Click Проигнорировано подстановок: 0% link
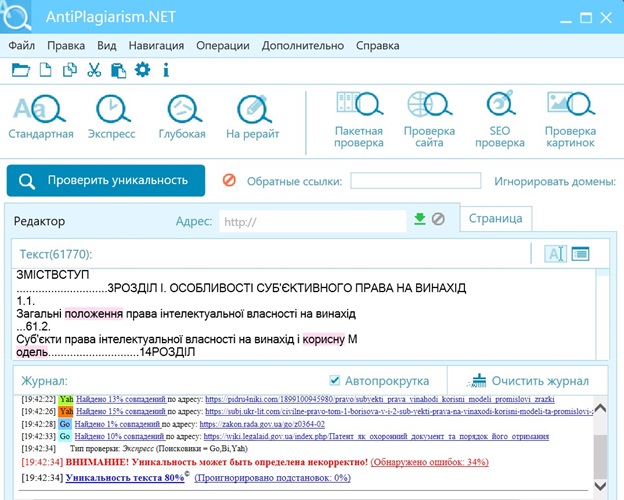This screenshot has height=500, width=624. pos(273,478)
